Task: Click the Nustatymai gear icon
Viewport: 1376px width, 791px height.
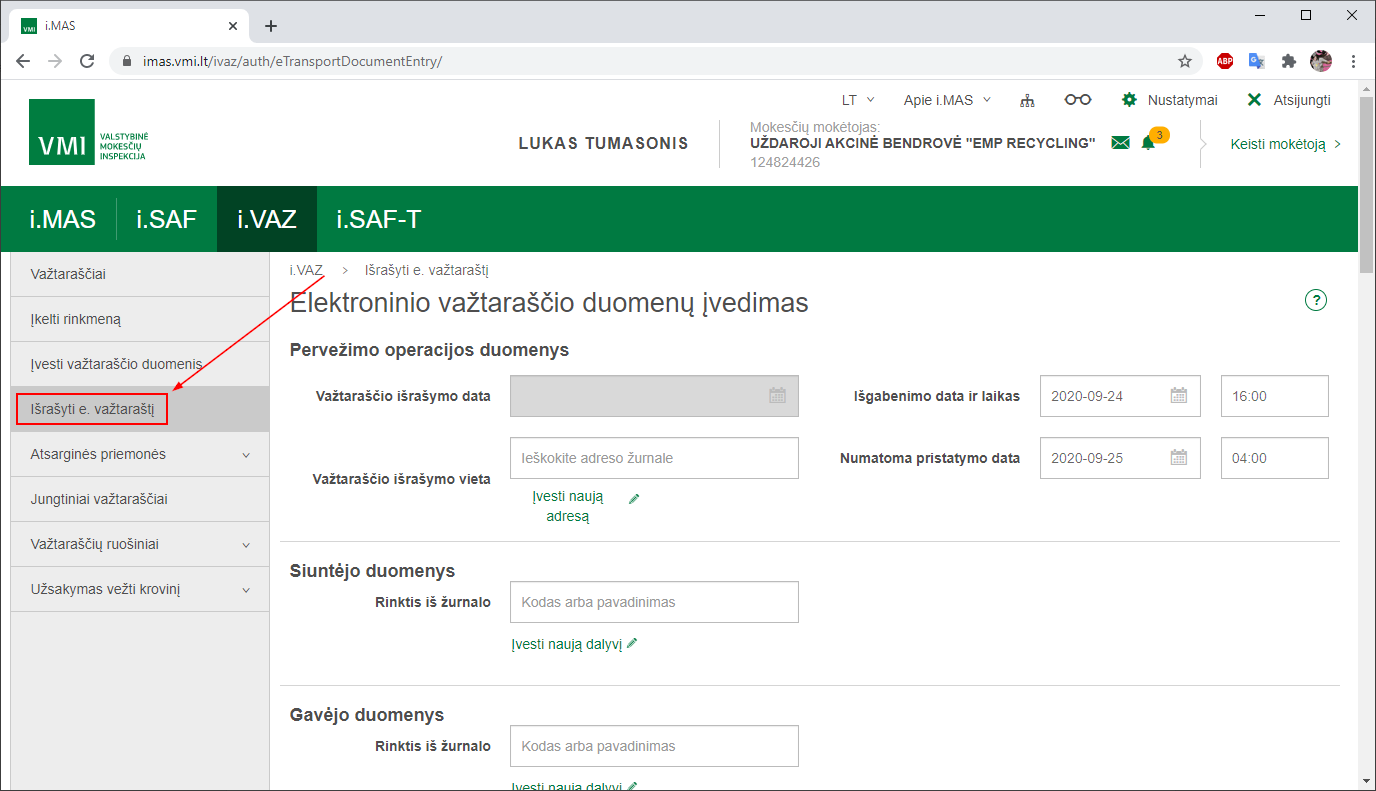Action: [x=1130, y=100]
